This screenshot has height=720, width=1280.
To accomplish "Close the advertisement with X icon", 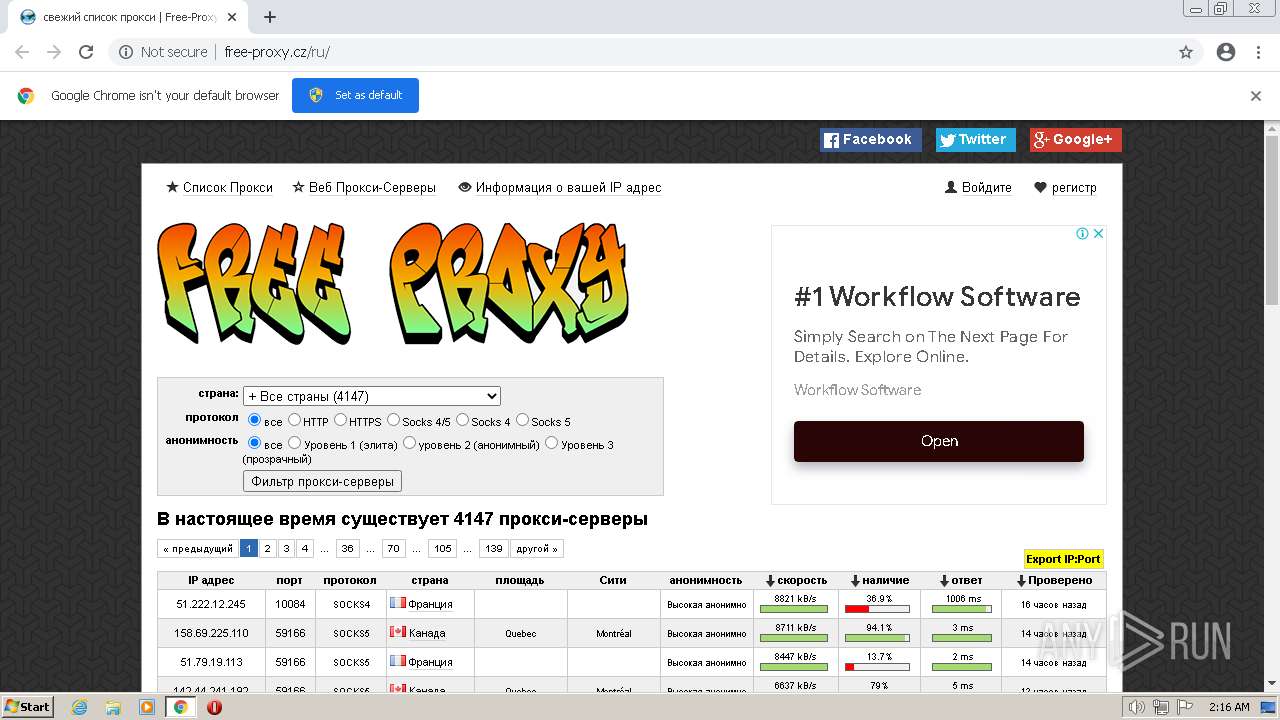I will [1097, 234].
